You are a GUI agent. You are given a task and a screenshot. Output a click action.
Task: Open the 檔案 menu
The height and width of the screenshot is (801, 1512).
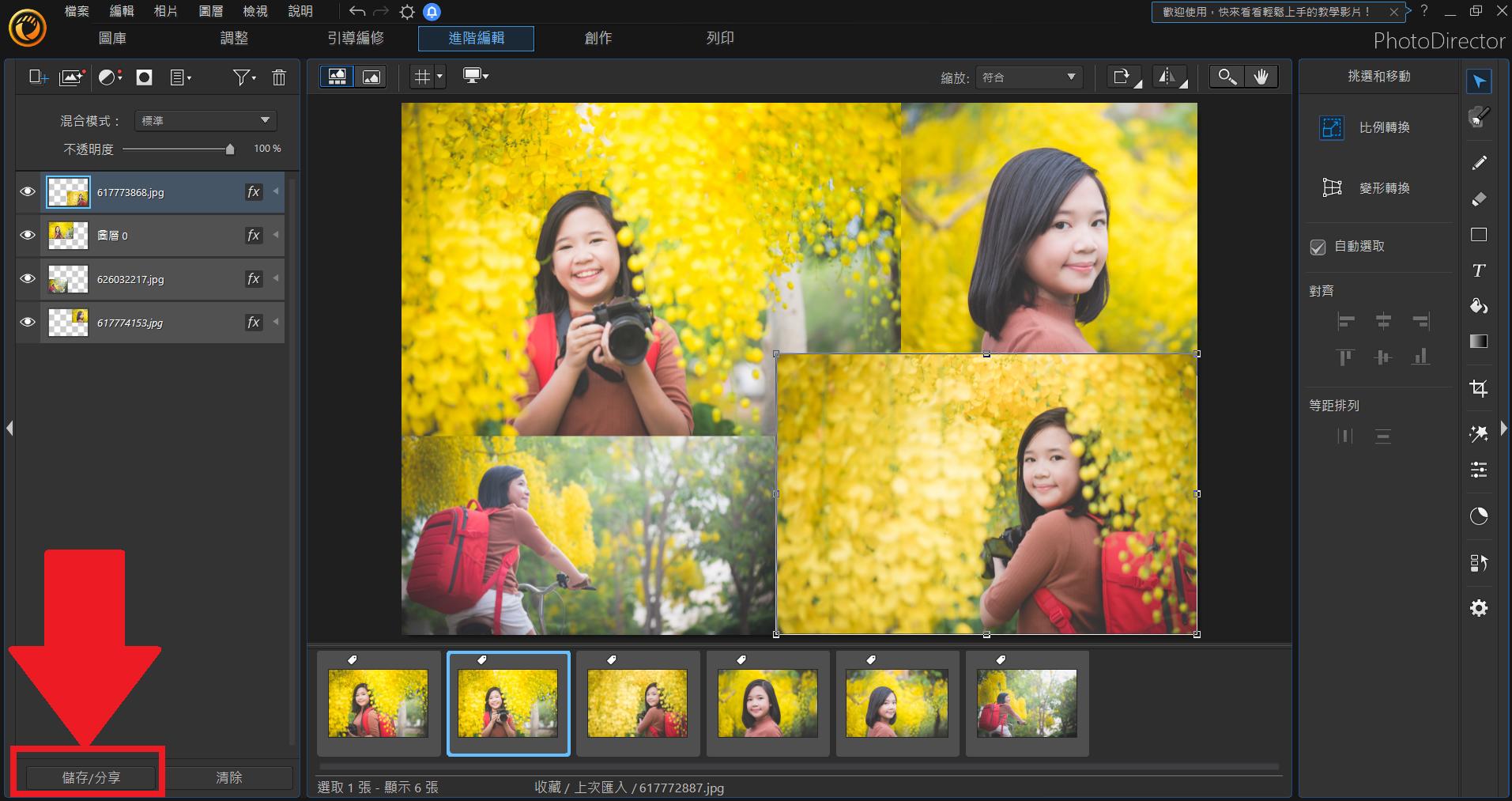coord(77,11)
